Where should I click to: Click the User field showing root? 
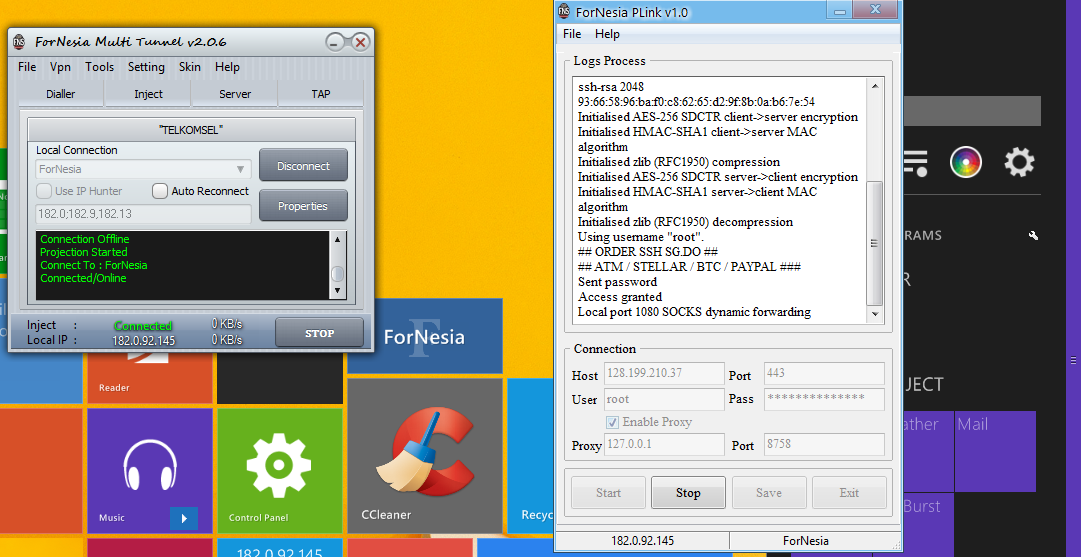tap(665, 398)
